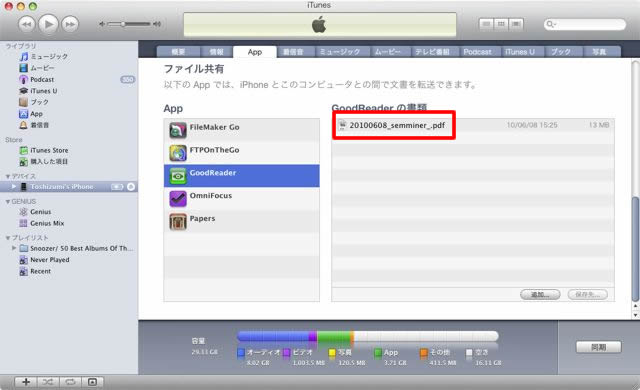Screen dimensions: 640x390
Task: Click the iTunes search field
Action: tap(584, 24)
